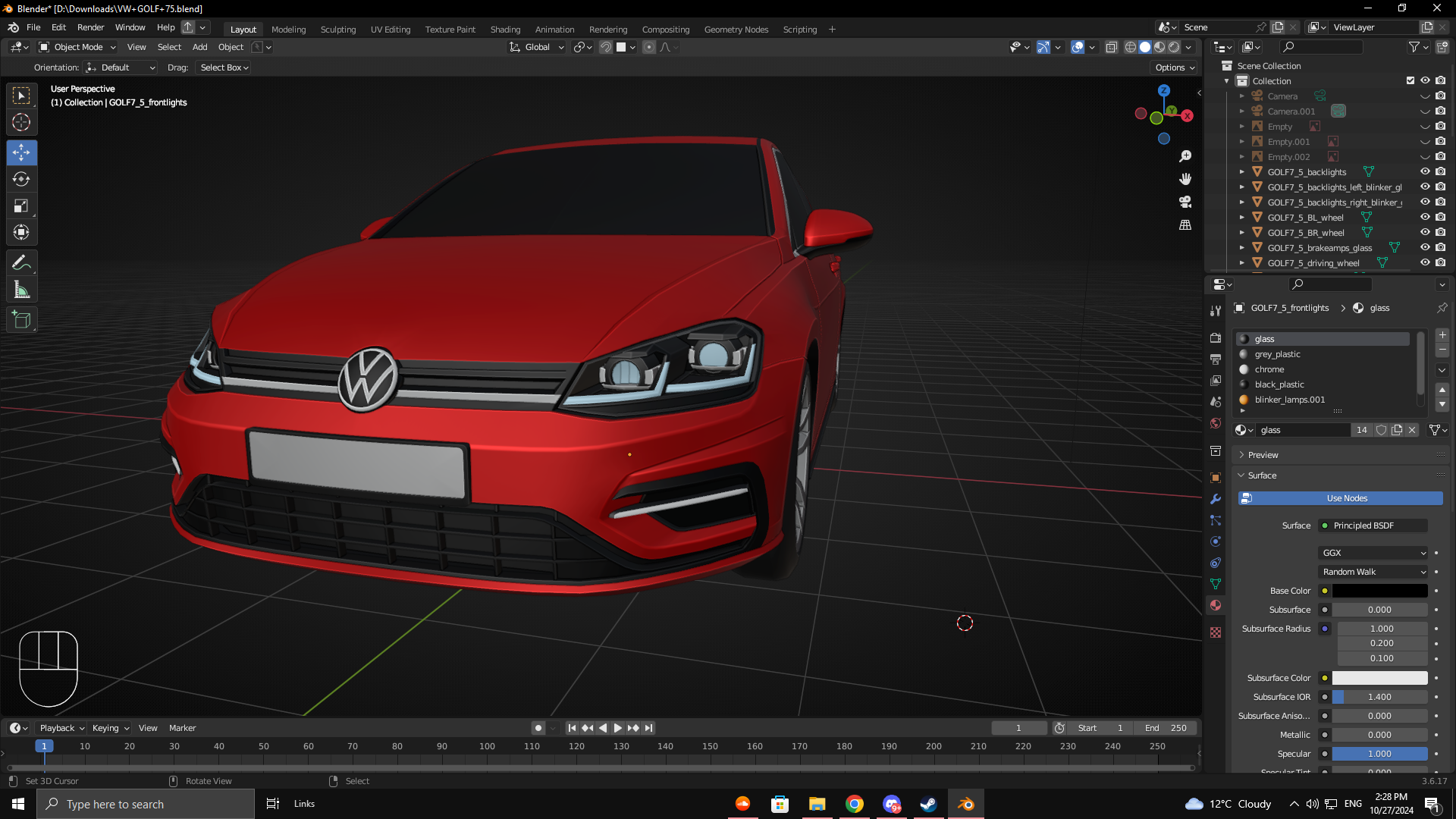Screen dimensions: 1456x819
Task: Open Object Mode dropdown
Action: [78, 47]
